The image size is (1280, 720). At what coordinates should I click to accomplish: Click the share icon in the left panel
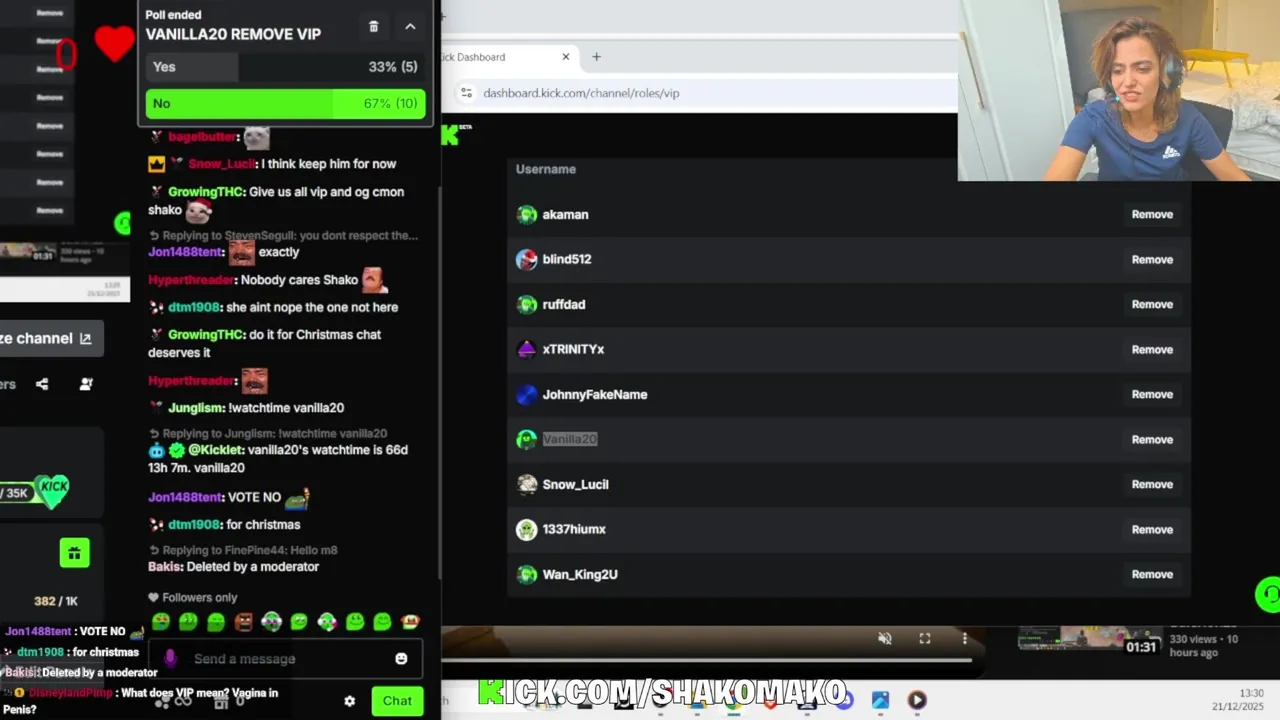42,384
